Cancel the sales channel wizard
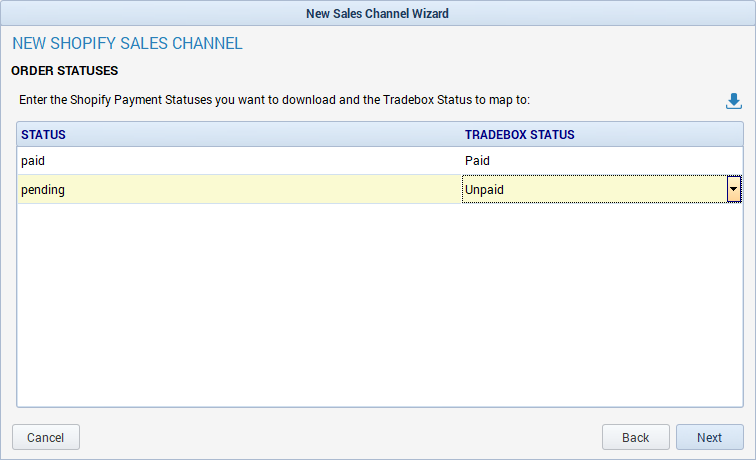 pos(46,437)
